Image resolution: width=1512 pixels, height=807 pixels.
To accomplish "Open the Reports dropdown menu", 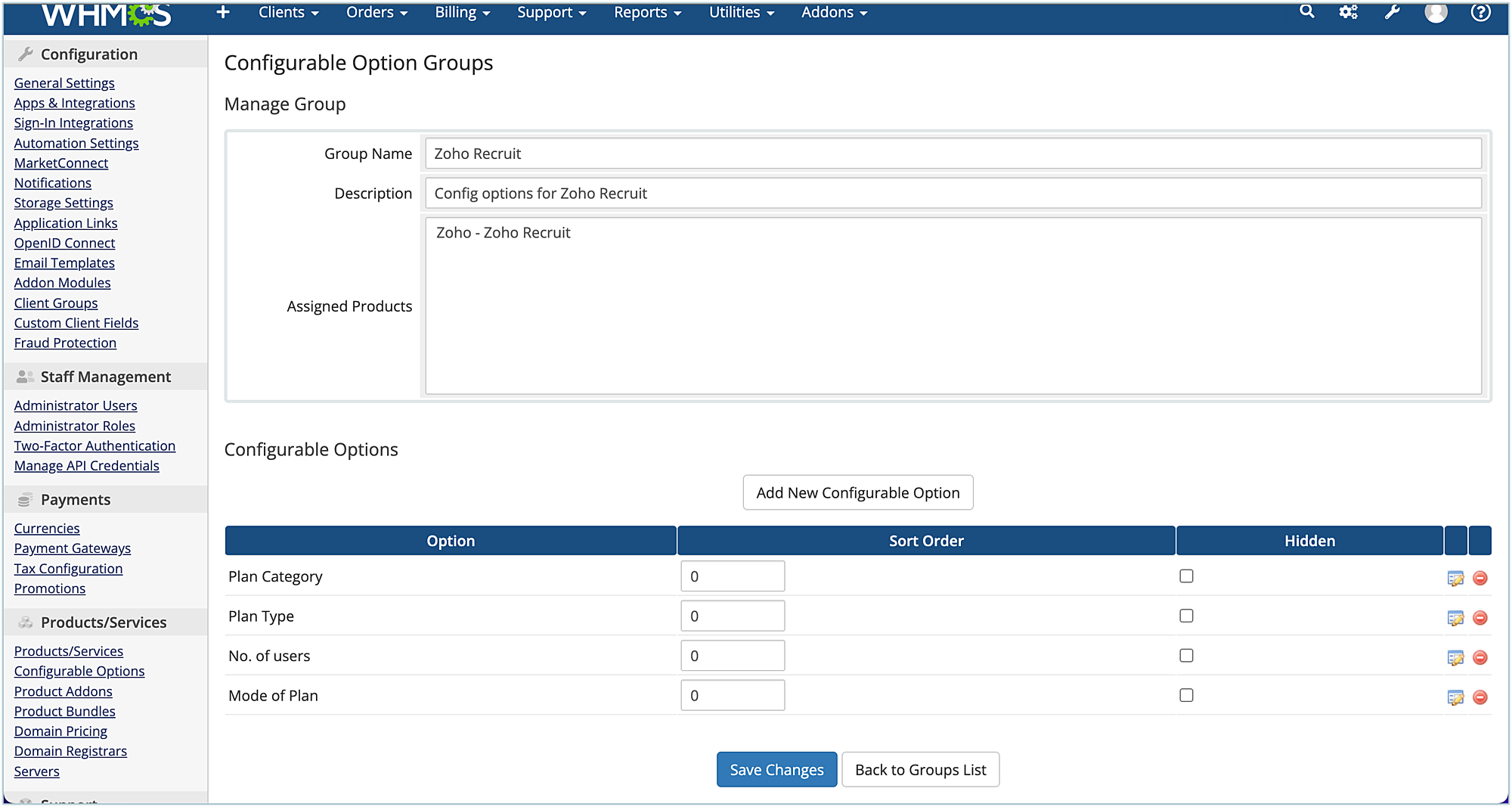I will coord(648,12).
